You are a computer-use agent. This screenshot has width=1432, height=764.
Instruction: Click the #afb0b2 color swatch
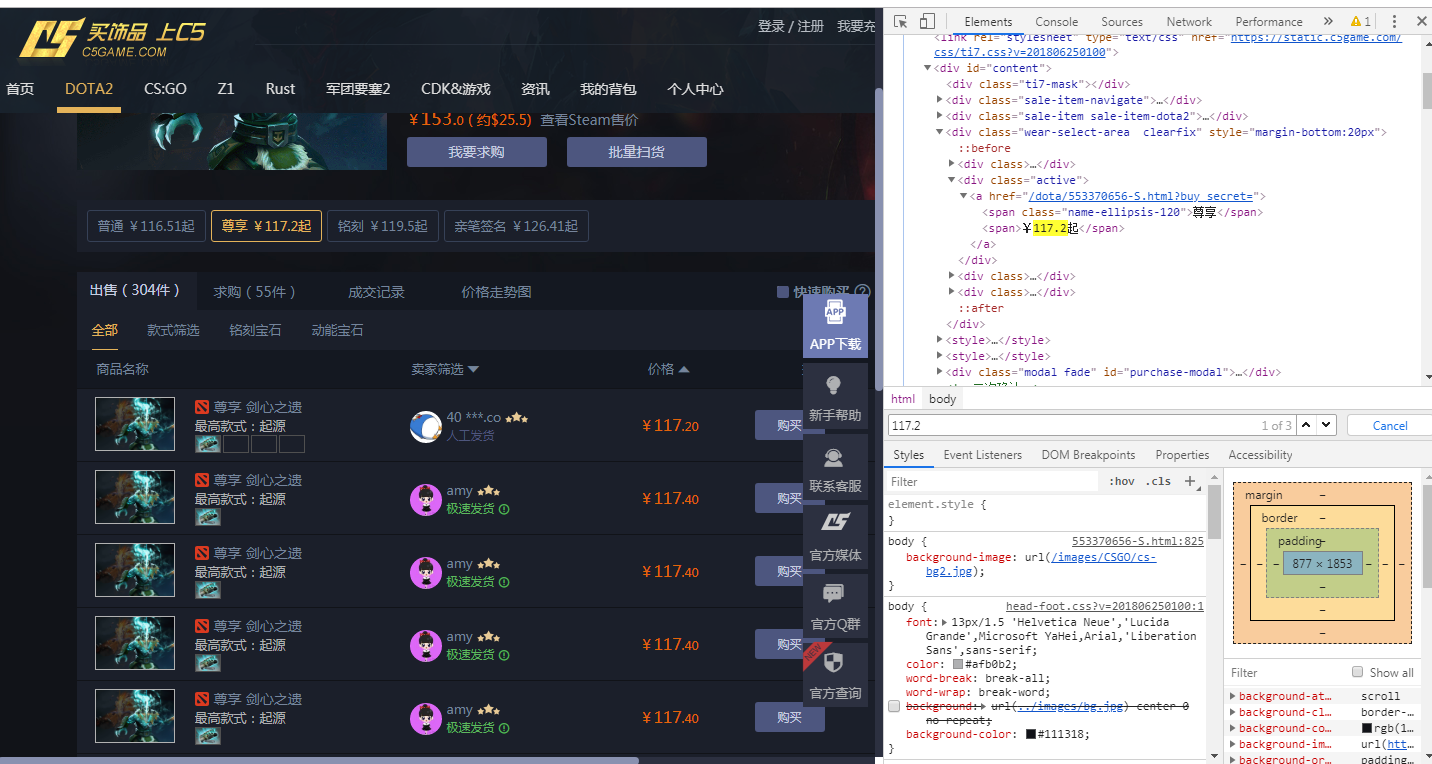click(958, 664)
